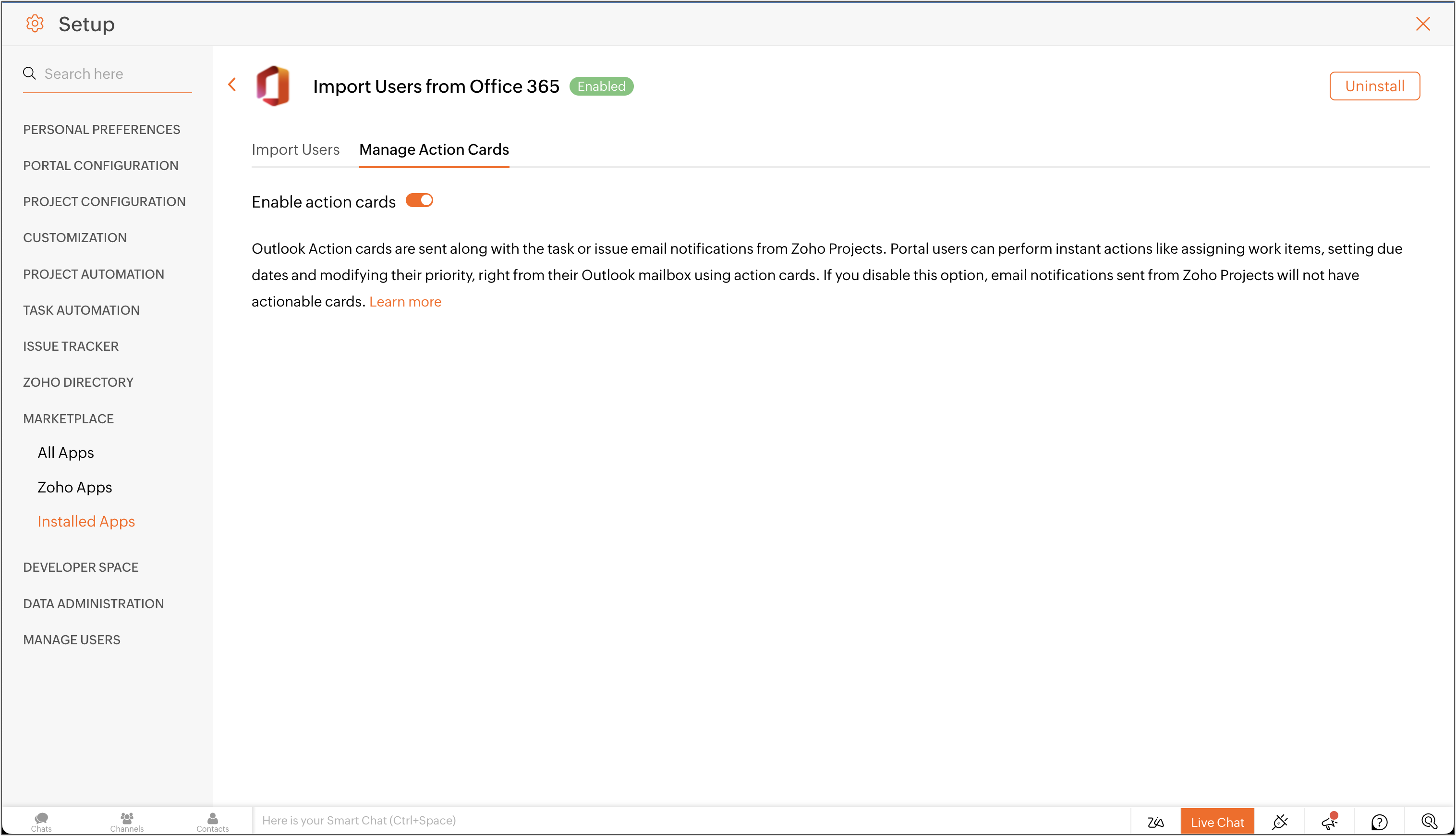
Task: Expand TASK AUTOMATION section
Action: click(x=81, y=310)
